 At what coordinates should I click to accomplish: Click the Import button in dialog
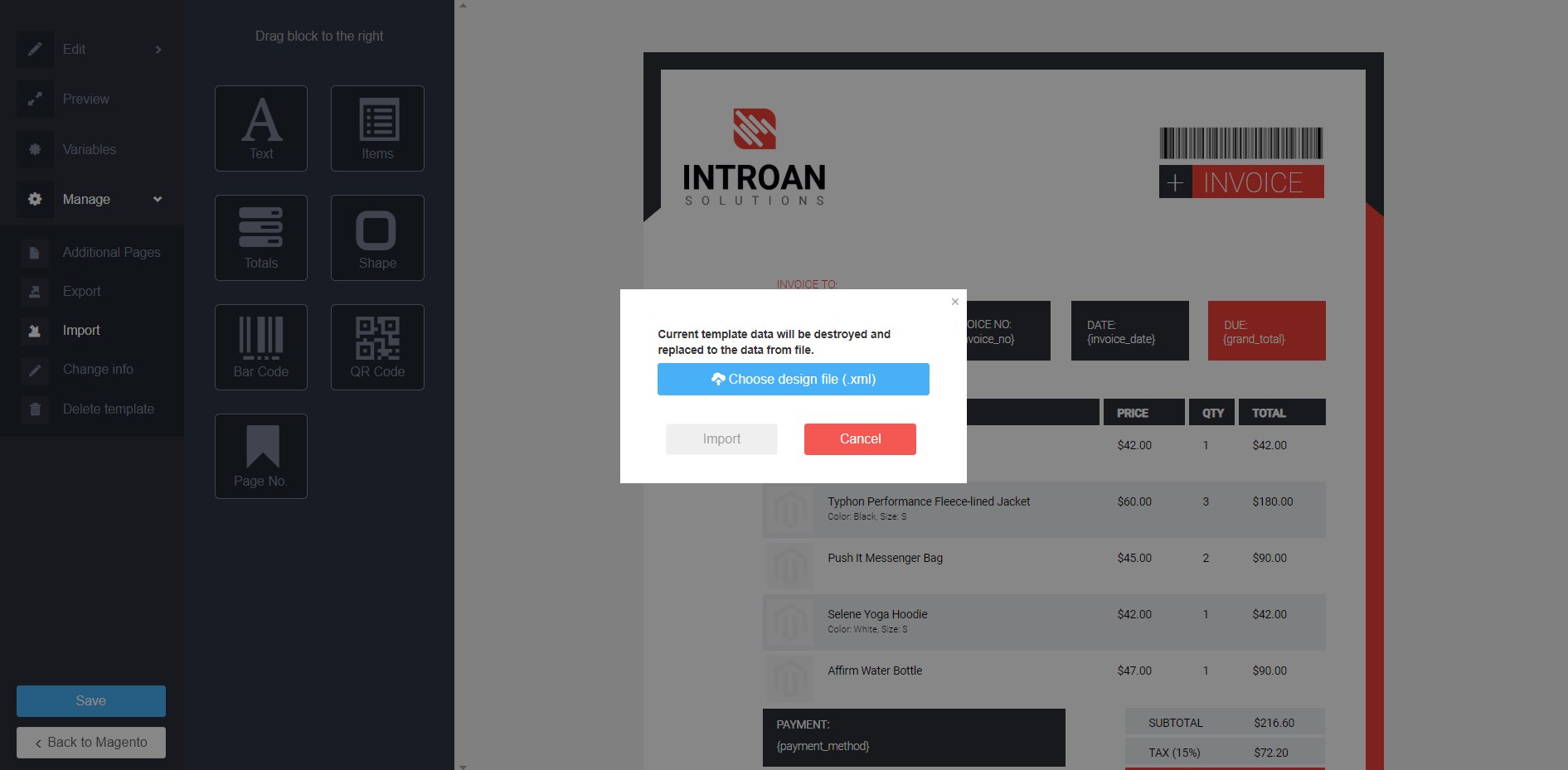[x=721, y=439]
